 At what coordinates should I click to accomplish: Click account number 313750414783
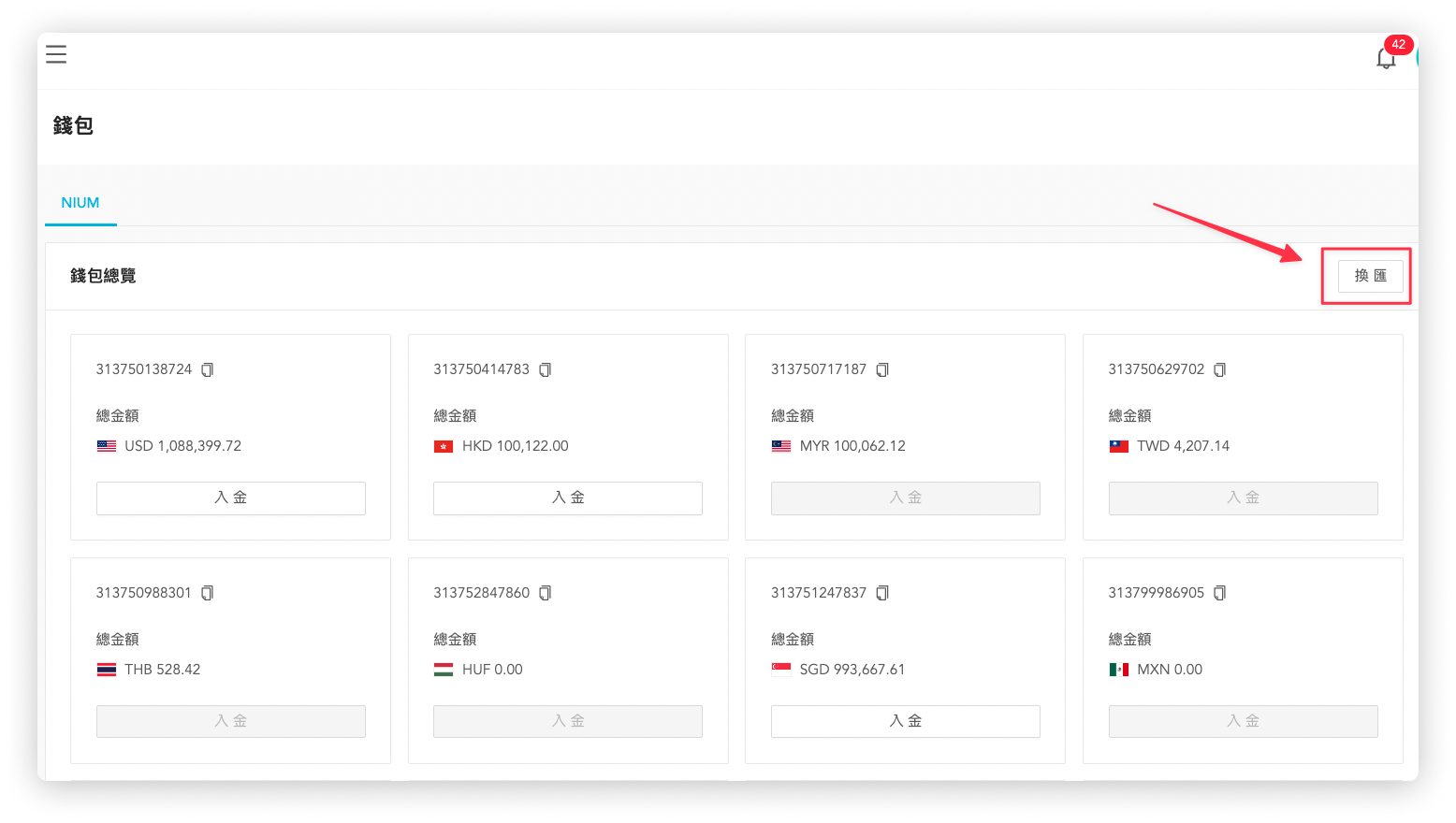tap(482, 369)
